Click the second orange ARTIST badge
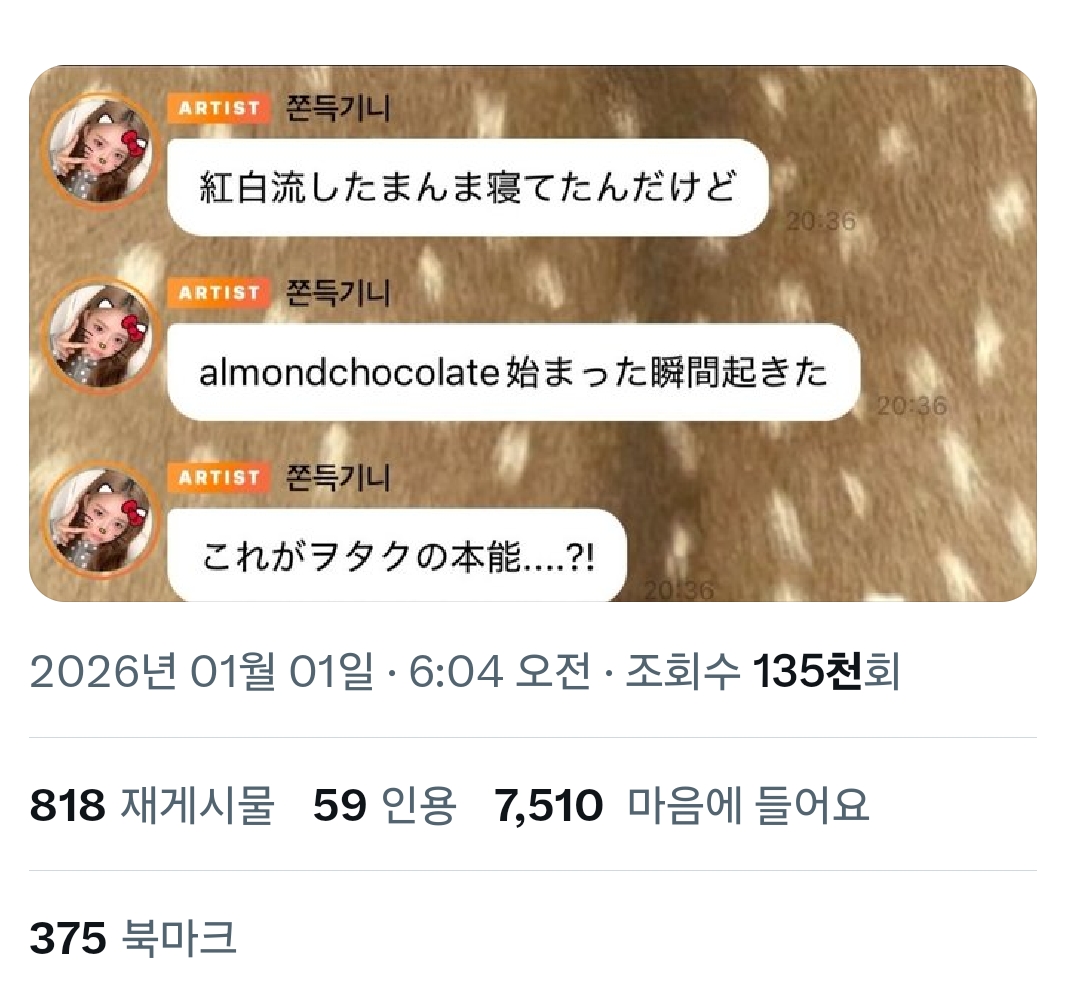Image resolution: width=1073 pixels, height=988 pixels. (220, 293)
